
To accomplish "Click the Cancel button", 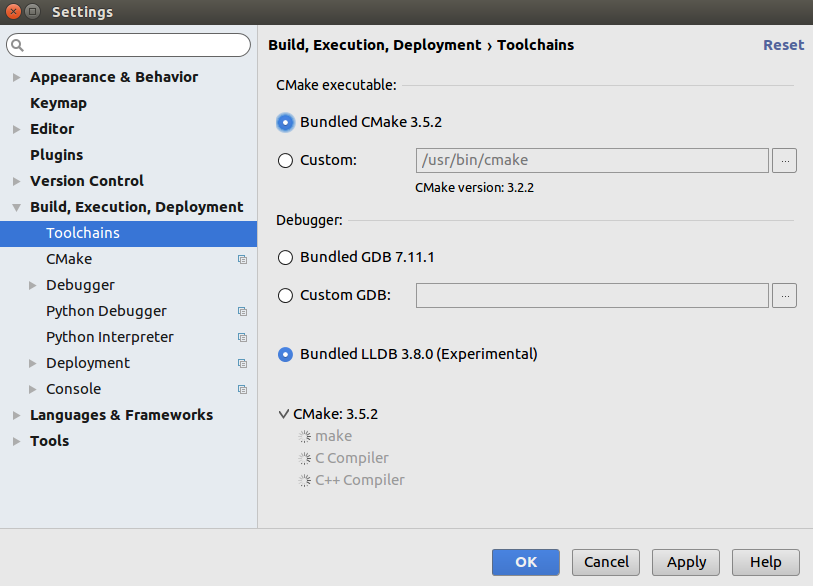I will [606, 562].
